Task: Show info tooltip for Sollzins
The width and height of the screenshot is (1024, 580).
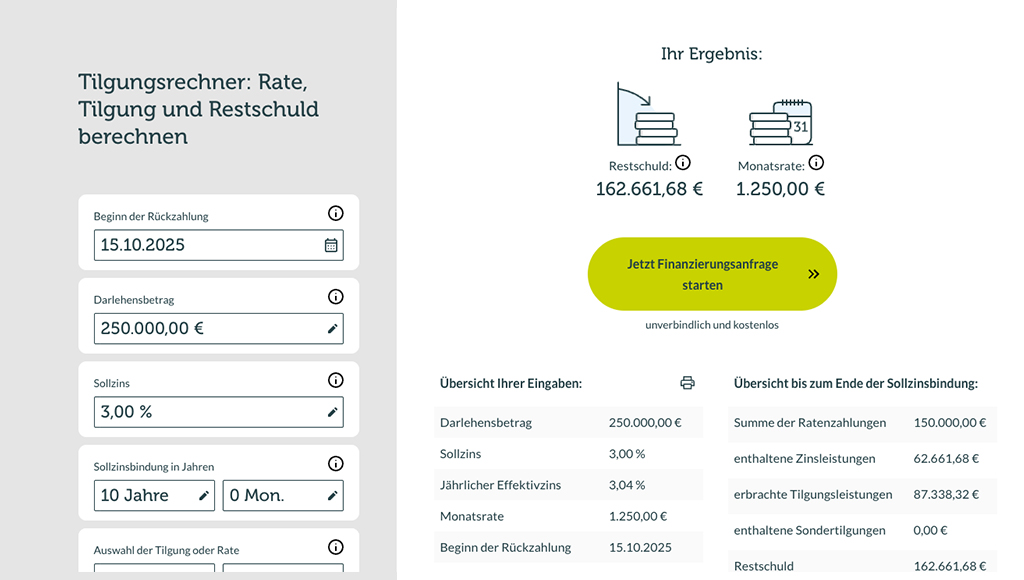Action: [336, 380]
